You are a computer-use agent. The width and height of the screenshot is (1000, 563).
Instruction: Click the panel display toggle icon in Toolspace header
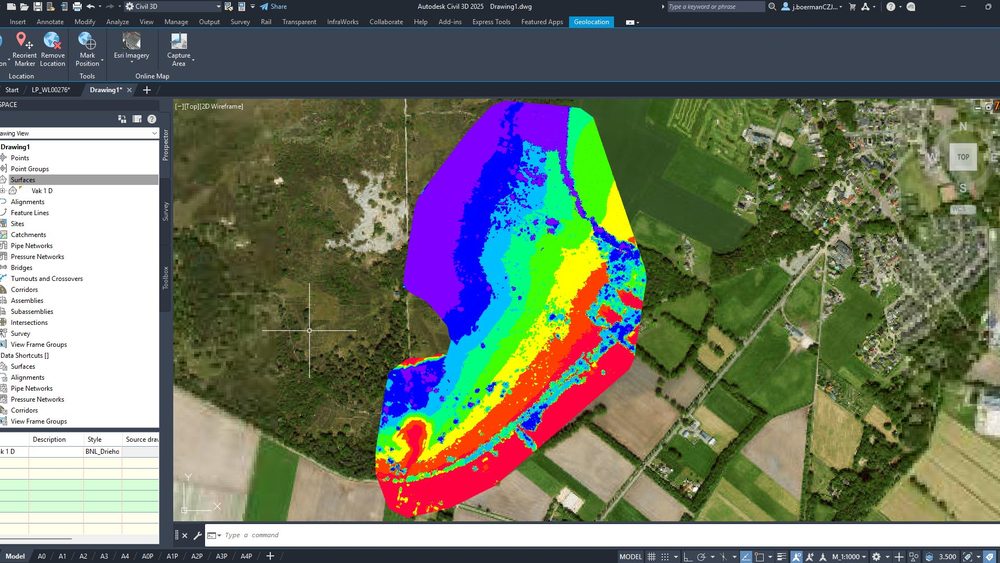click(x=137, y=119)
